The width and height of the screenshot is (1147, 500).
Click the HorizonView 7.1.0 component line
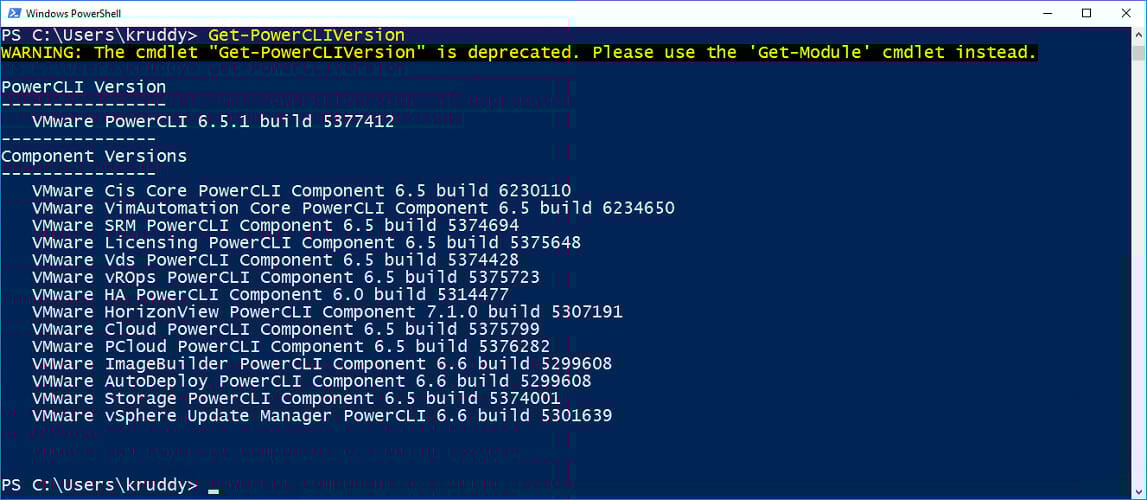[327, 312]
